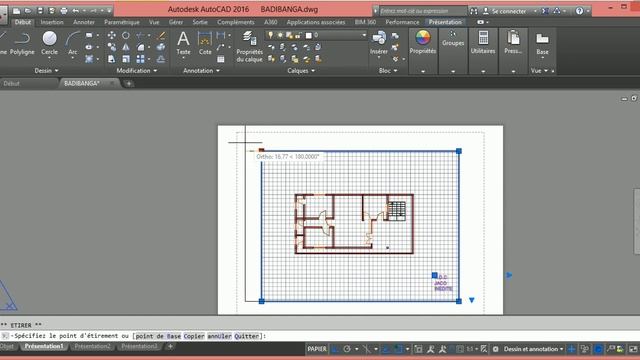This screenshot has width=640, height=360.
Task: Open the Propriétés color wheel panel
Action: pos(423,42)
